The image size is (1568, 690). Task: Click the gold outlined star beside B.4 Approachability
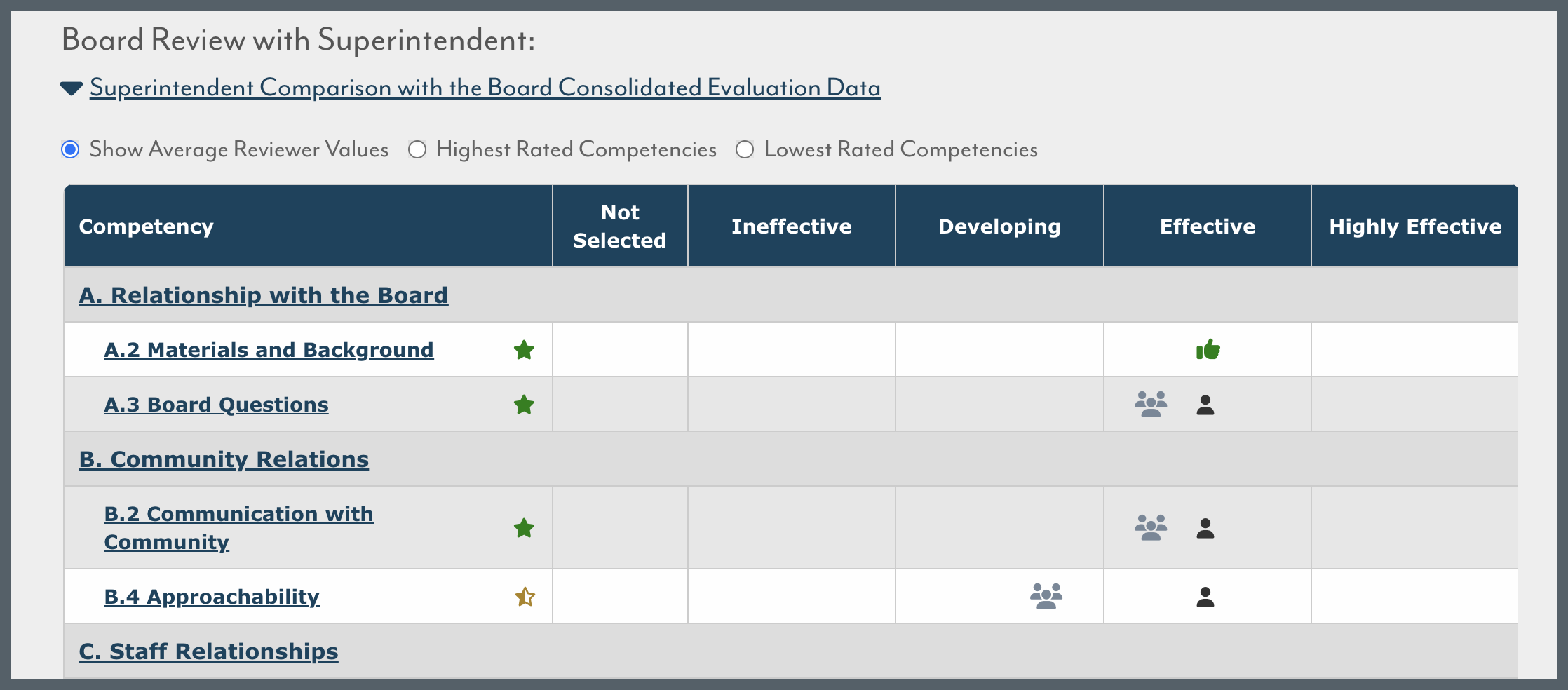coord(525,596)
